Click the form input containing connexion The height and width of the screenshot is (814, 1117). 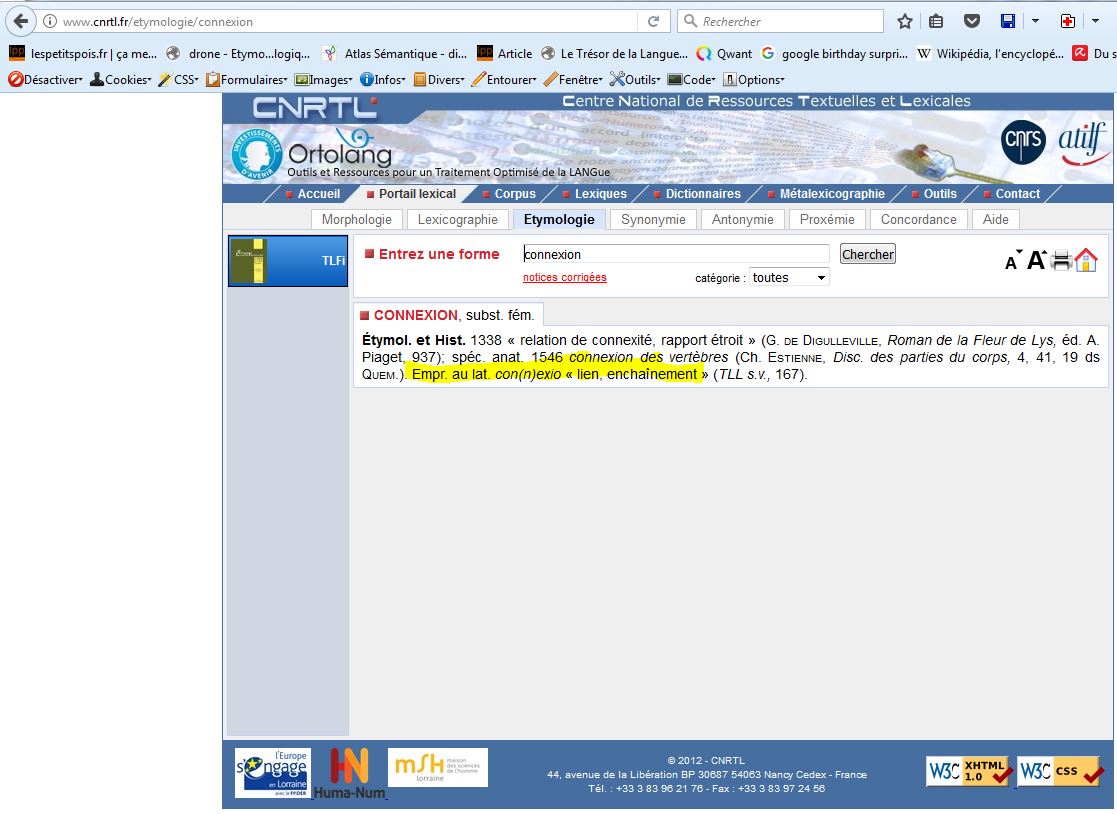tap(676, 254)
